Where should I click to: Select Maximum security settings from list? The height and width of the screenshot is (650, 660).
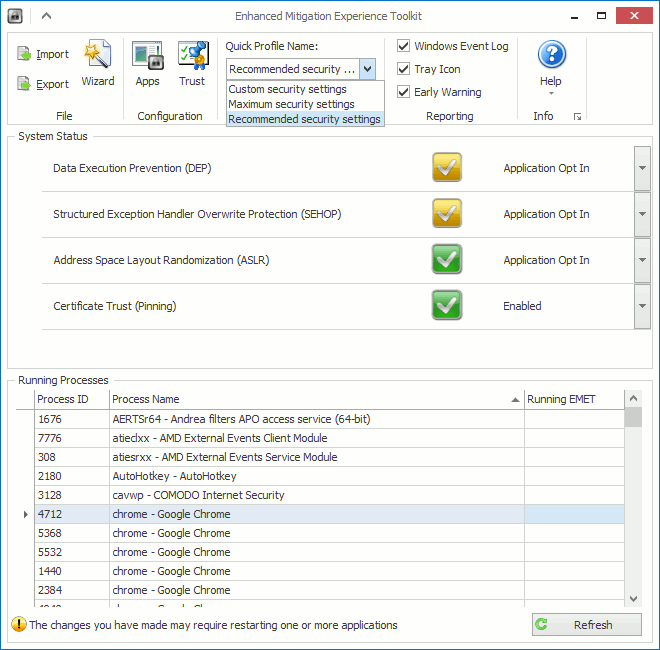pyautogui.click(x=291, y=104)
